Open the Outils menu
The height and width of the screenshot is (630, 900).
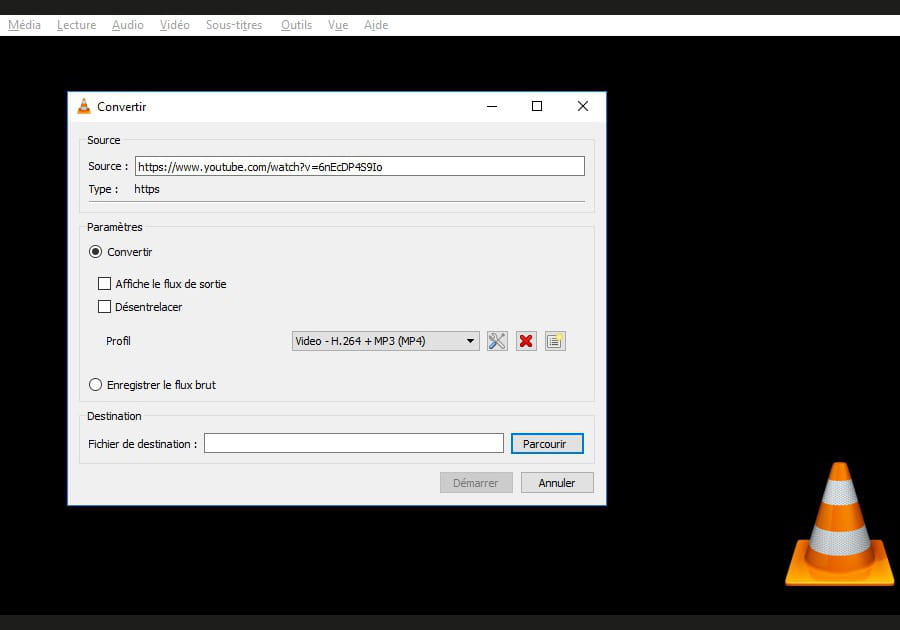(x=296, y=25)
